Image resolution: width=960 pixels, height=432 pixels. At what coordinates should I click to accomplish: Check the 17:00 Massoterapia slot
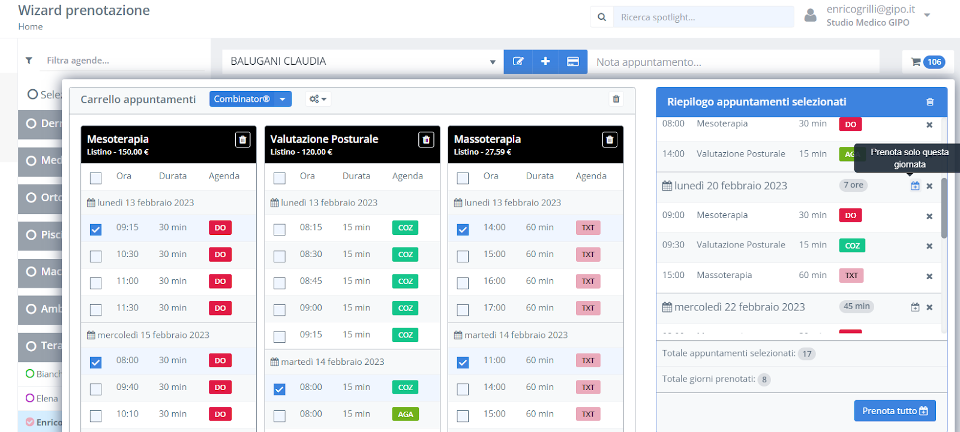click(463, 310)
